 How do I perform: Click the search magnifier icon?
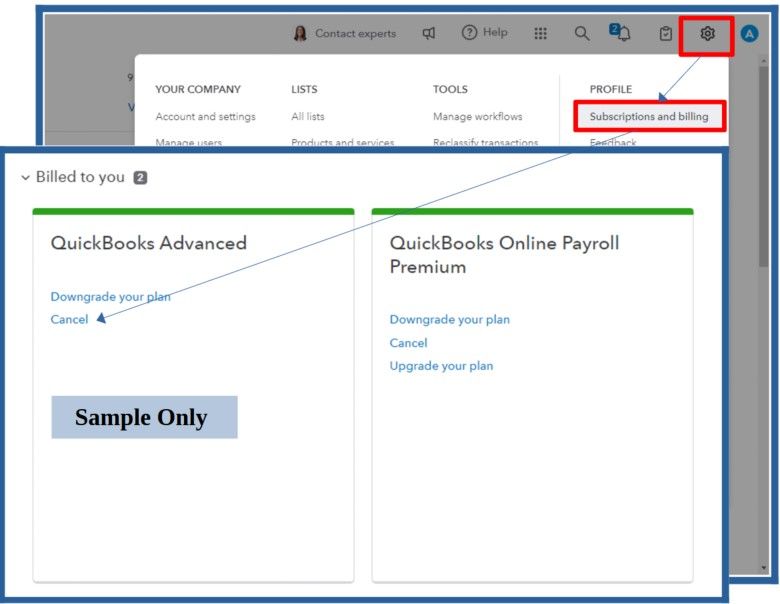click(x=582, y=33)
